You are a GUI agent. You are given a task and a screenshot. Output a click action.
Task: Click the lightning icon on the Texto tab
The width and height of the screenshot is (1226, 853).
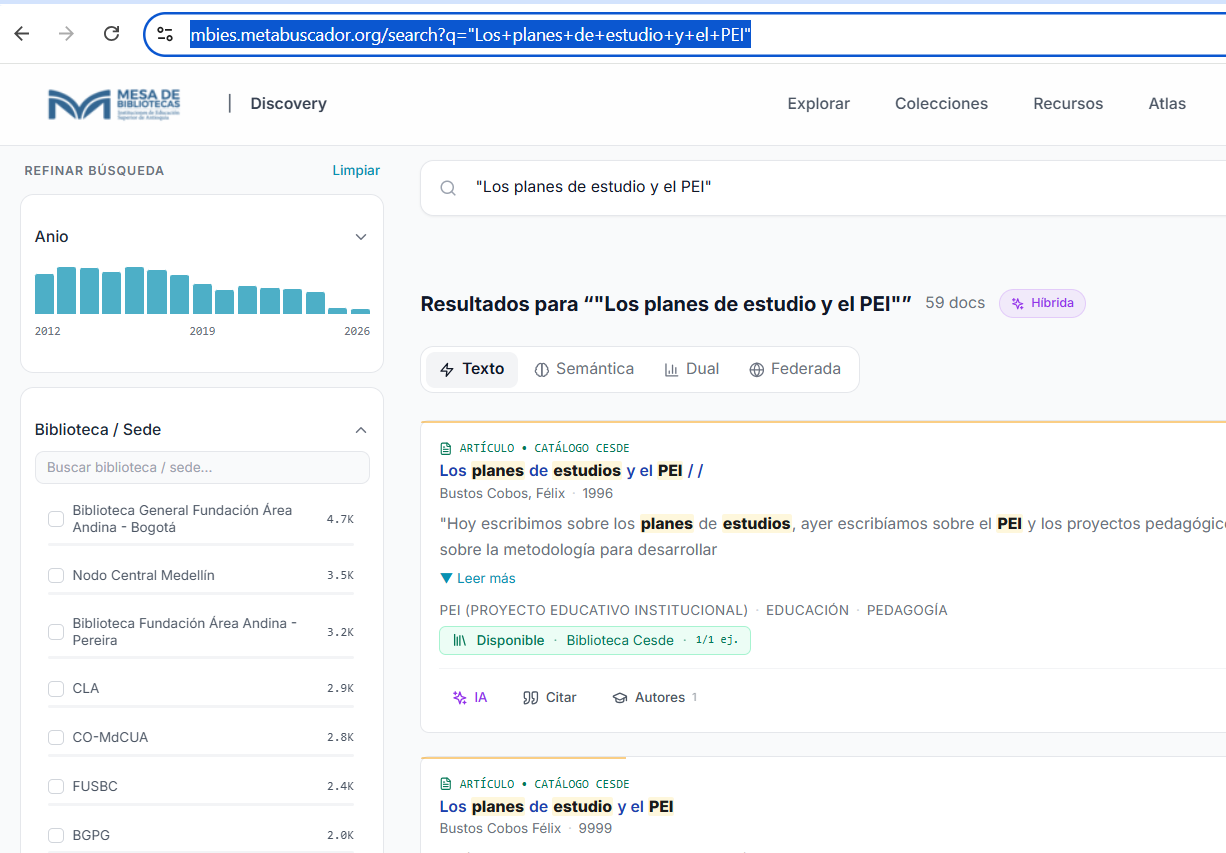(447, 370)
